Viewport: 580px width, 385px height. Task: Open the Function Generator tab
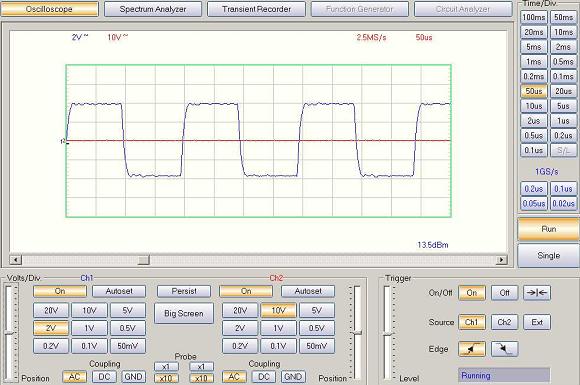(360, 9)
